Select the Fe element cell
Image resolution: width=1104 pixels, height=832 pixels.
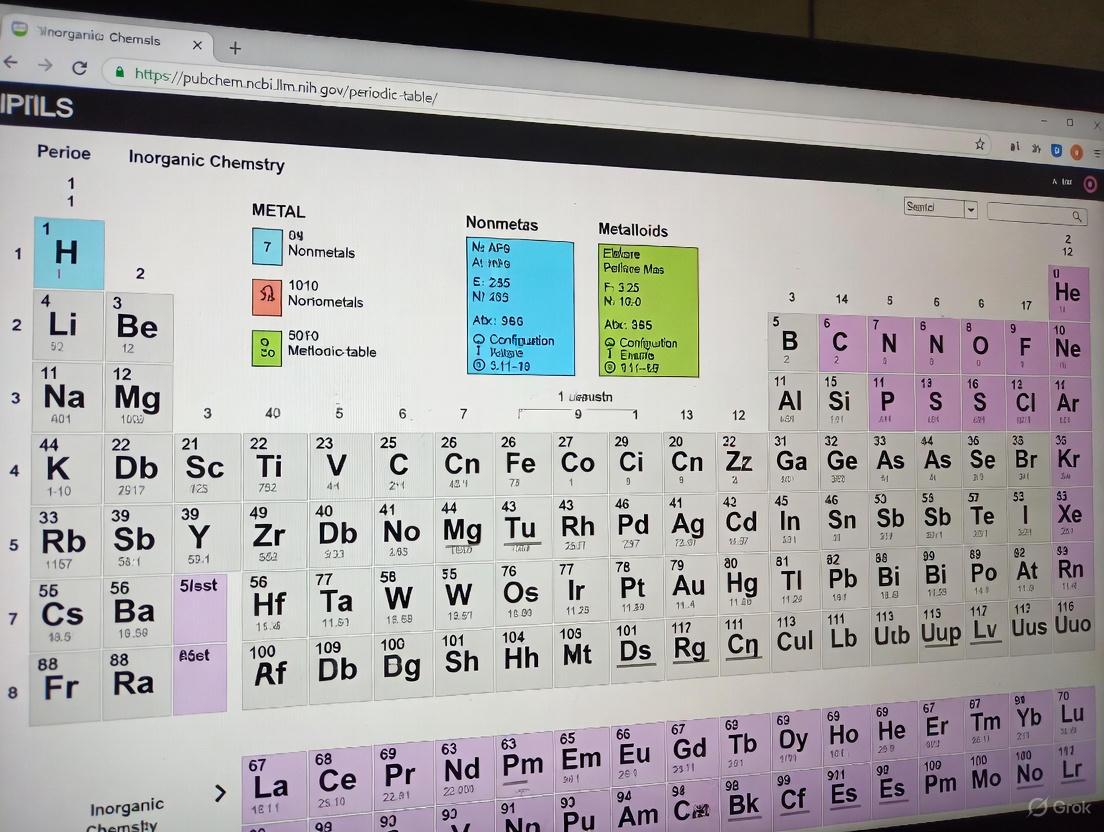(522, 463)
